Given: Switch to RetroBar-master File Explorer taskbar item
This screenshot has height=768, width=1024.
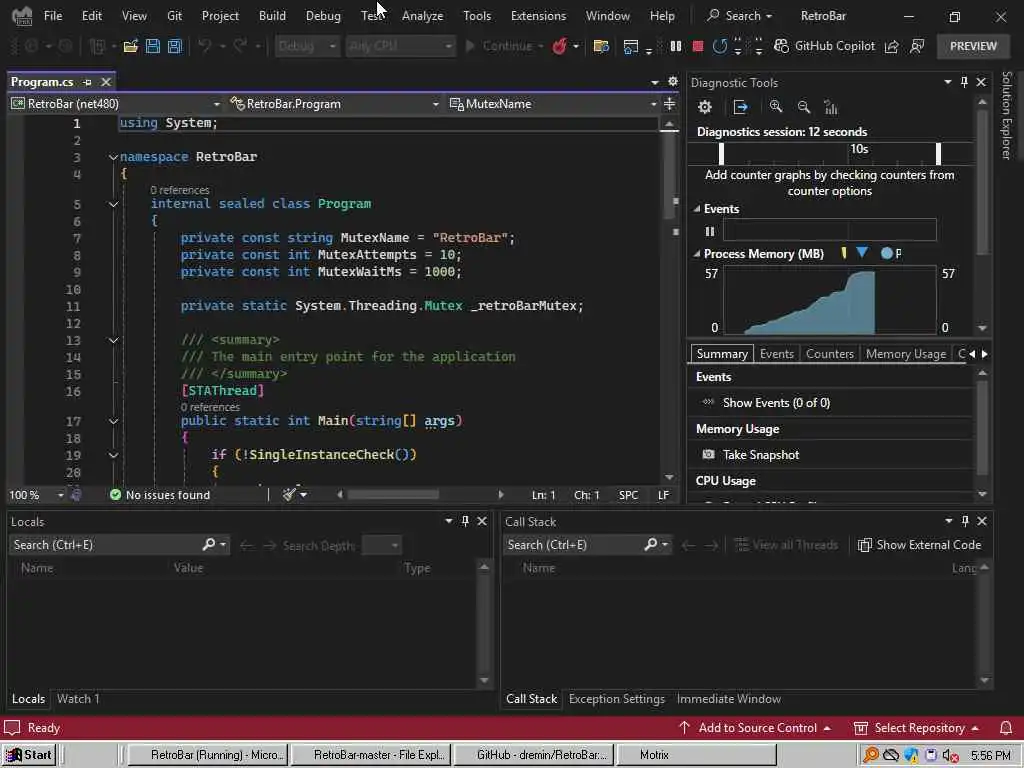Looking at the screenshot, I should click(x=372, y=755).
